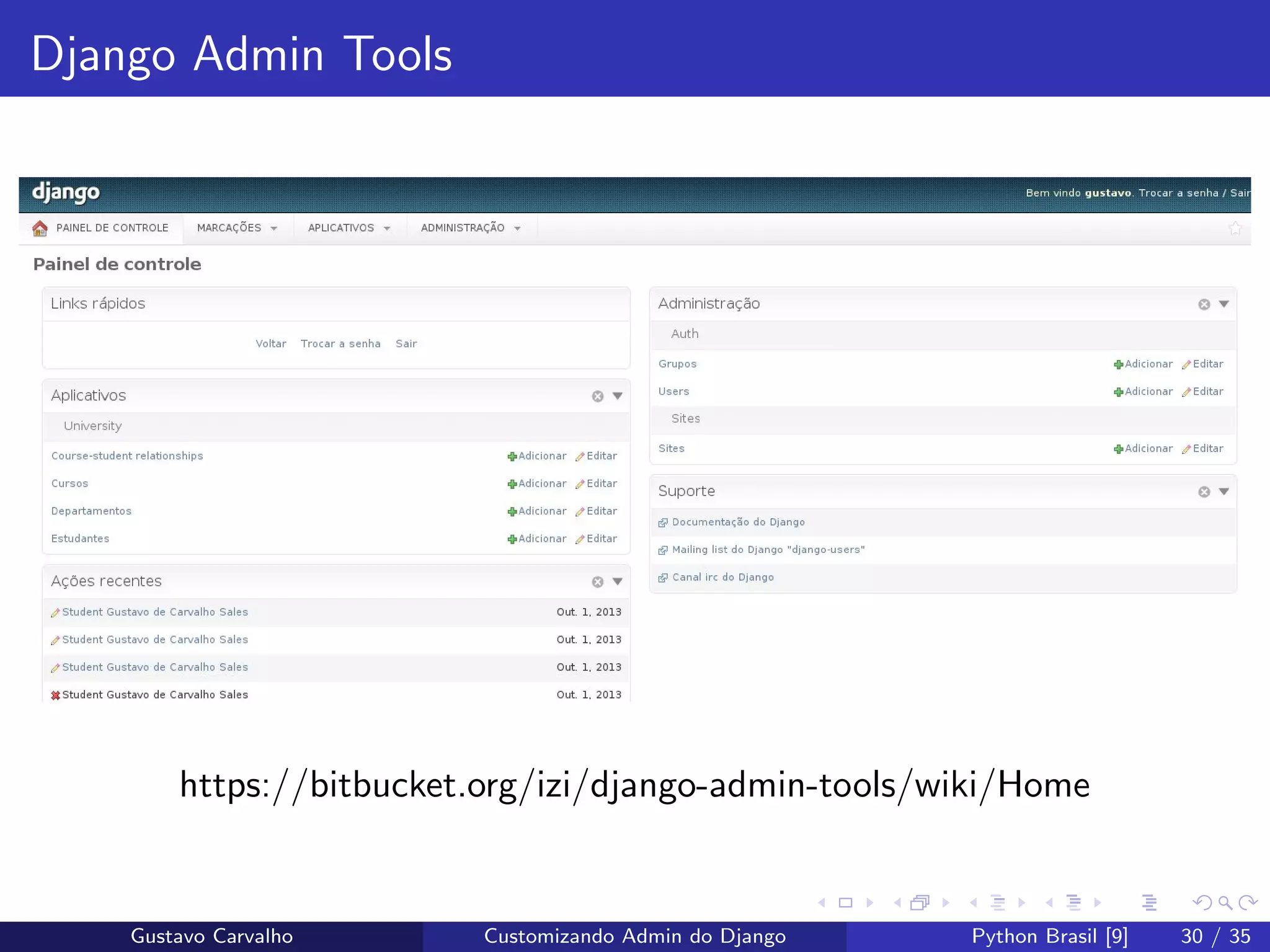The width and height of the screenshot is (1270, 952).
Task: Open the Departamentos model link
Action: pyautogui.click(x=91, y=511)
